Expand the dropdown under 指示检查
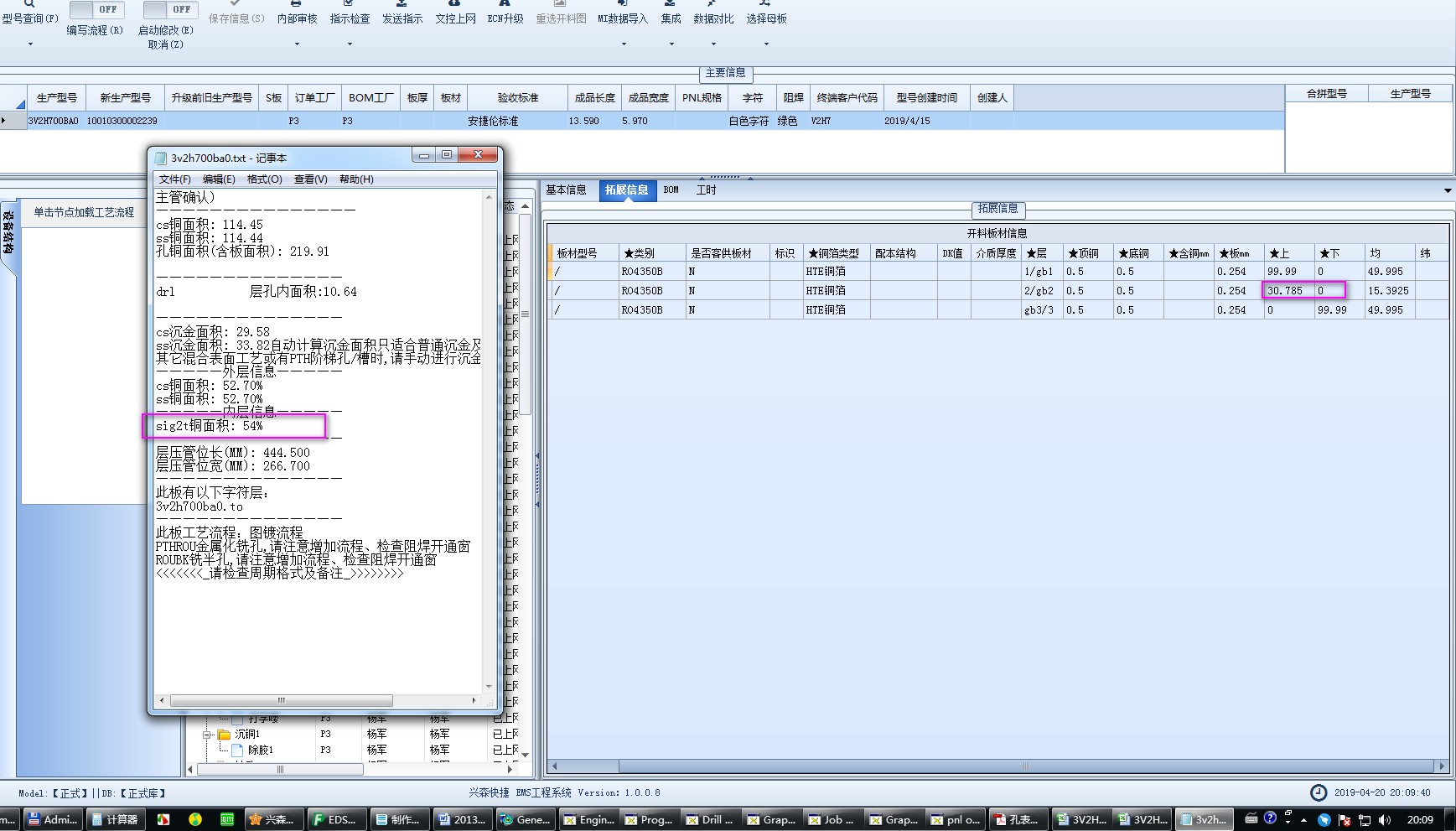The image size is (1456, 831). click(350, 44)
